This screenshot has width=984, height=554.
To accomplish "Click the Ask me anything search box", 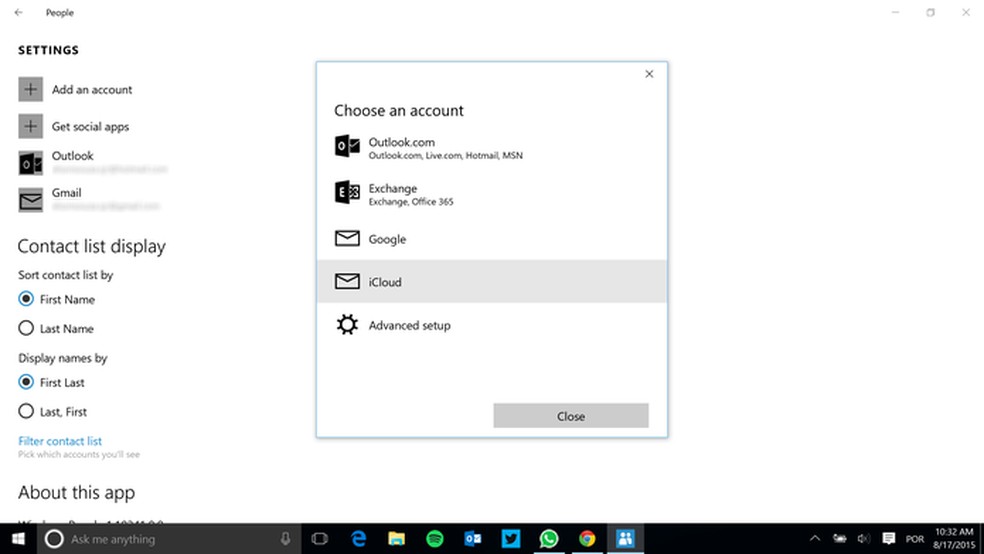I will coord(169,539).
